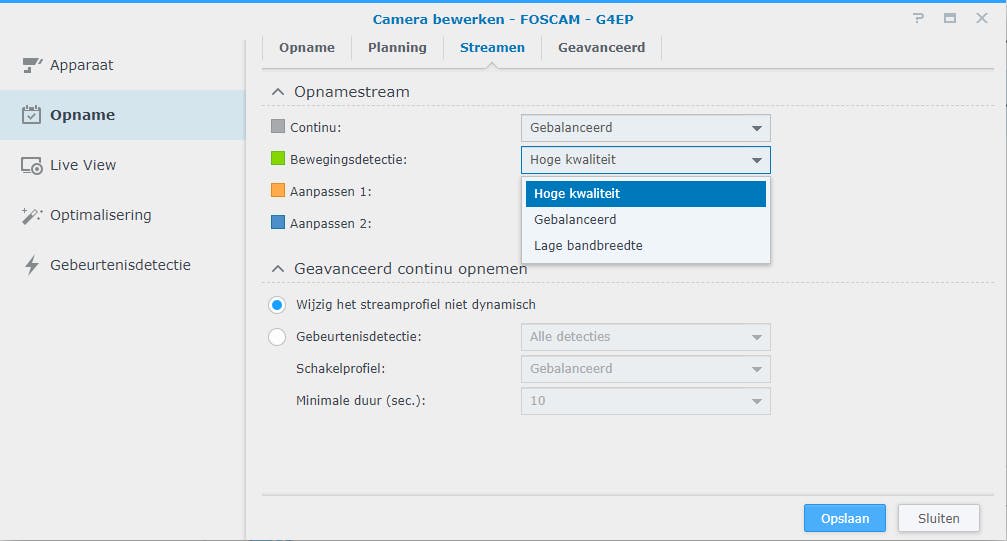Click the Opname calendar icon in sidebar
This screenshot has height=541, width=1007.
pyautogui.click(x=31, y=115)
